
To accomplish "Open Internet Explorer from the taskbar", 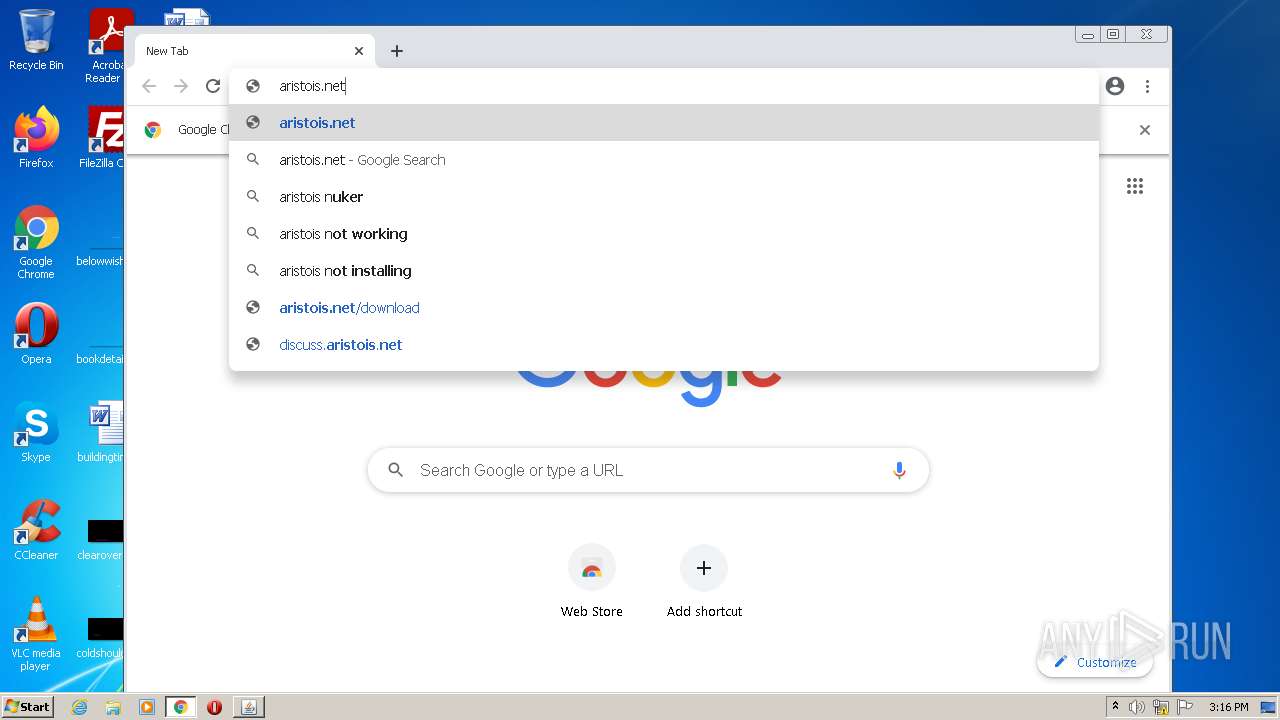I will [x=80, y=707].
